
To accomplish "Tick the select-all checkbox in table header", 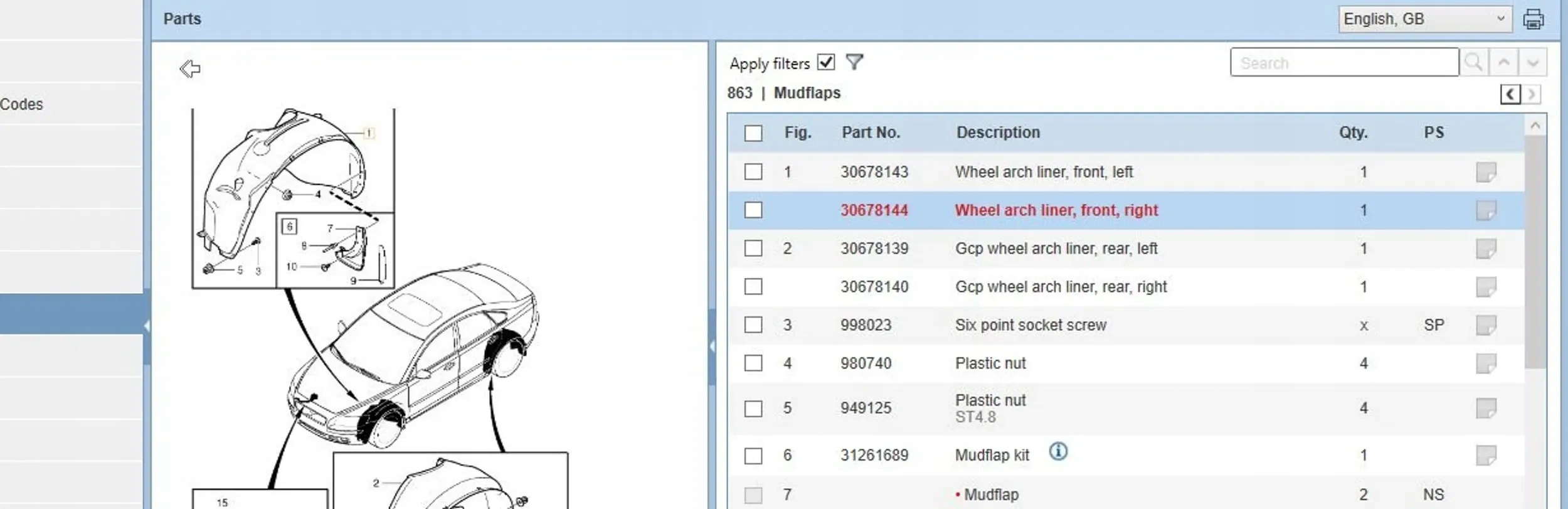I will click(753, 133).
